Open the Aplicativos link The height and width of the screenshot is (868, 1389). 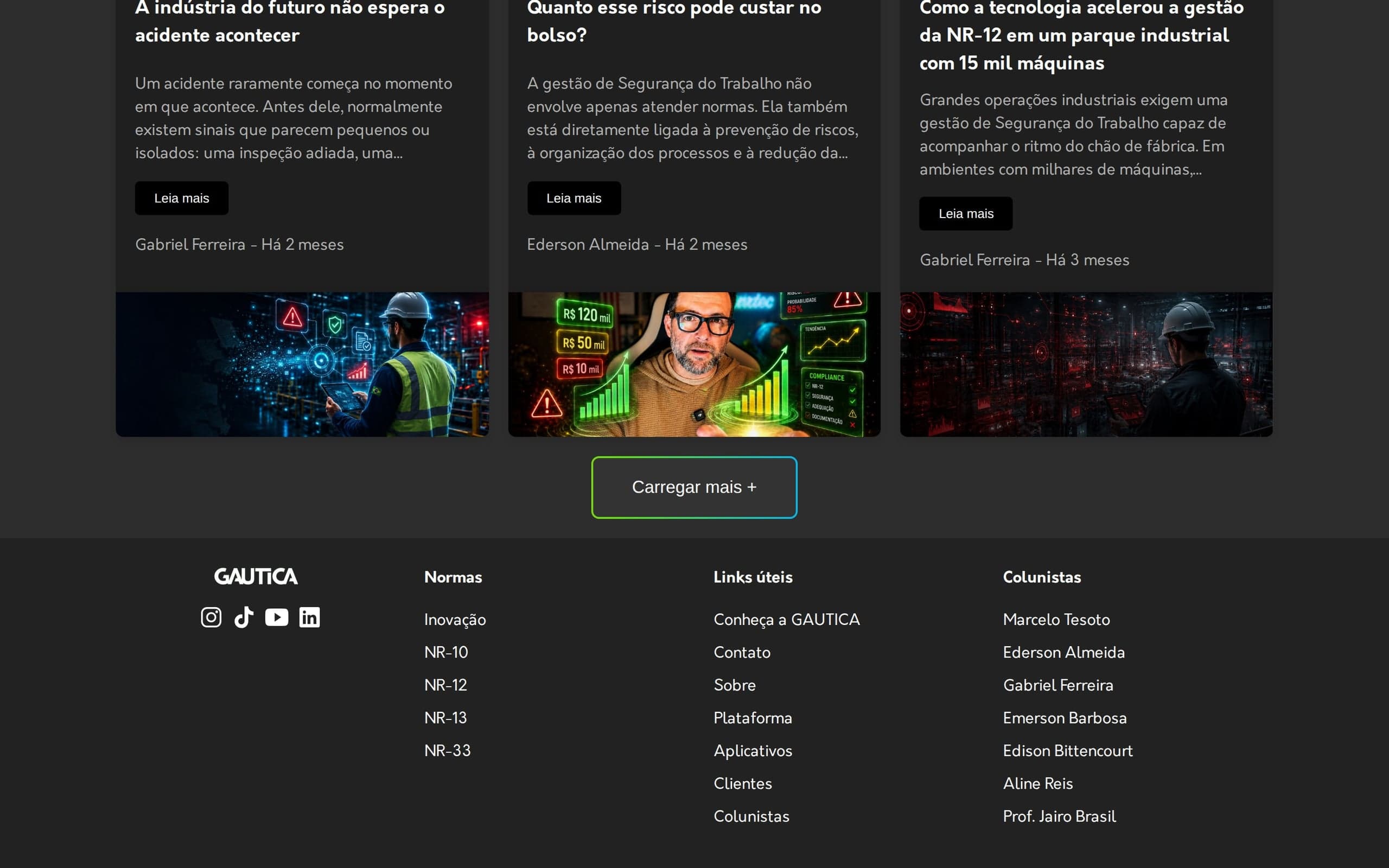tap(753, 750)
